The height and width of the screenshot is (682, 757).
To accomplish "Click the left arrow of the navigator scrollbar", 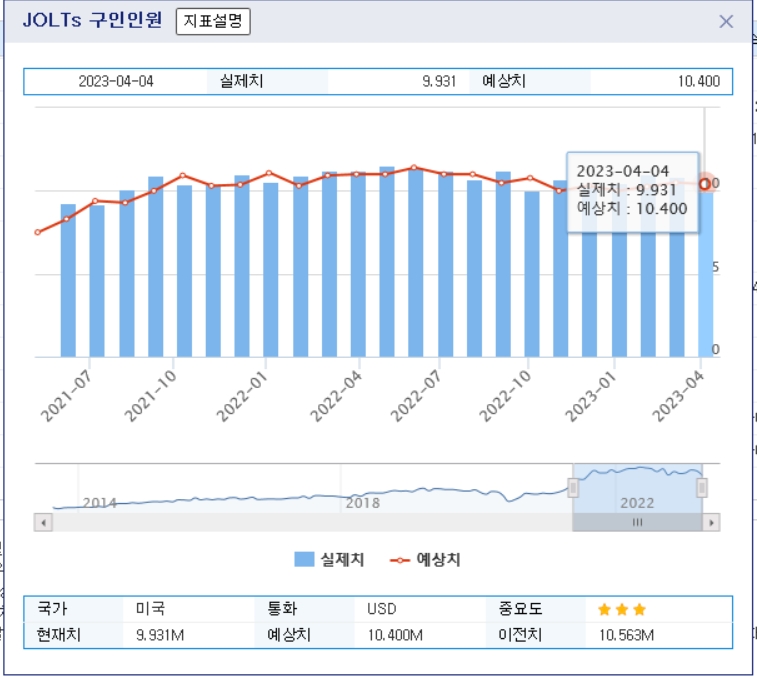I will click(x=43, y=523).
